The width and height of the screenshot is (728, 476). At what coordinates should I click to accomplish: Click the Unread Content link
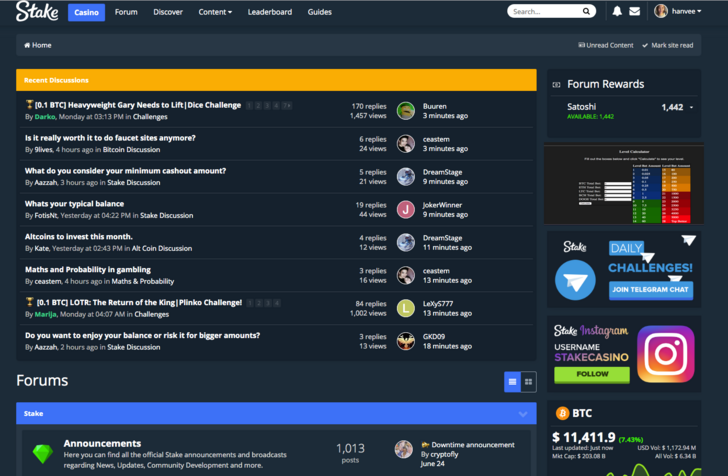point(605,45)
